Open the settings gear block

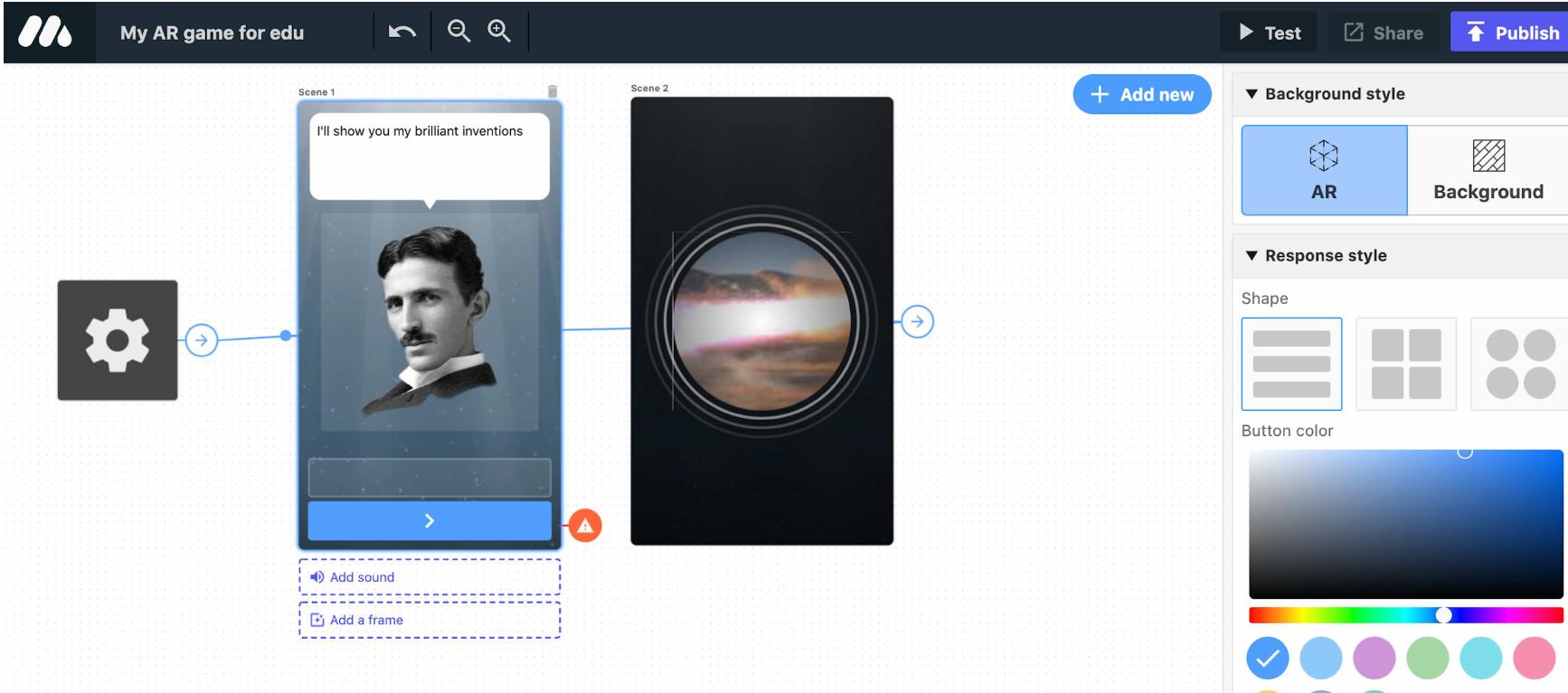click(118, 340)
